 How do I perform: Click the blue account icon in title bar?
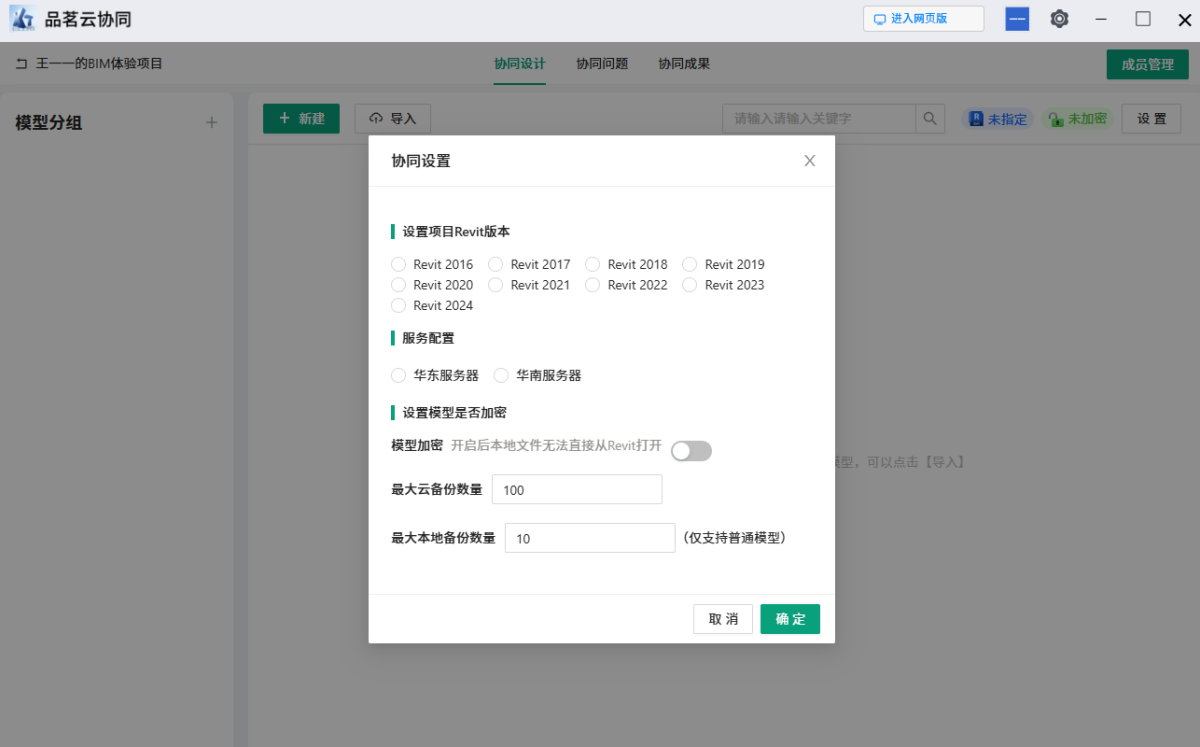[x=1017, y=18]
